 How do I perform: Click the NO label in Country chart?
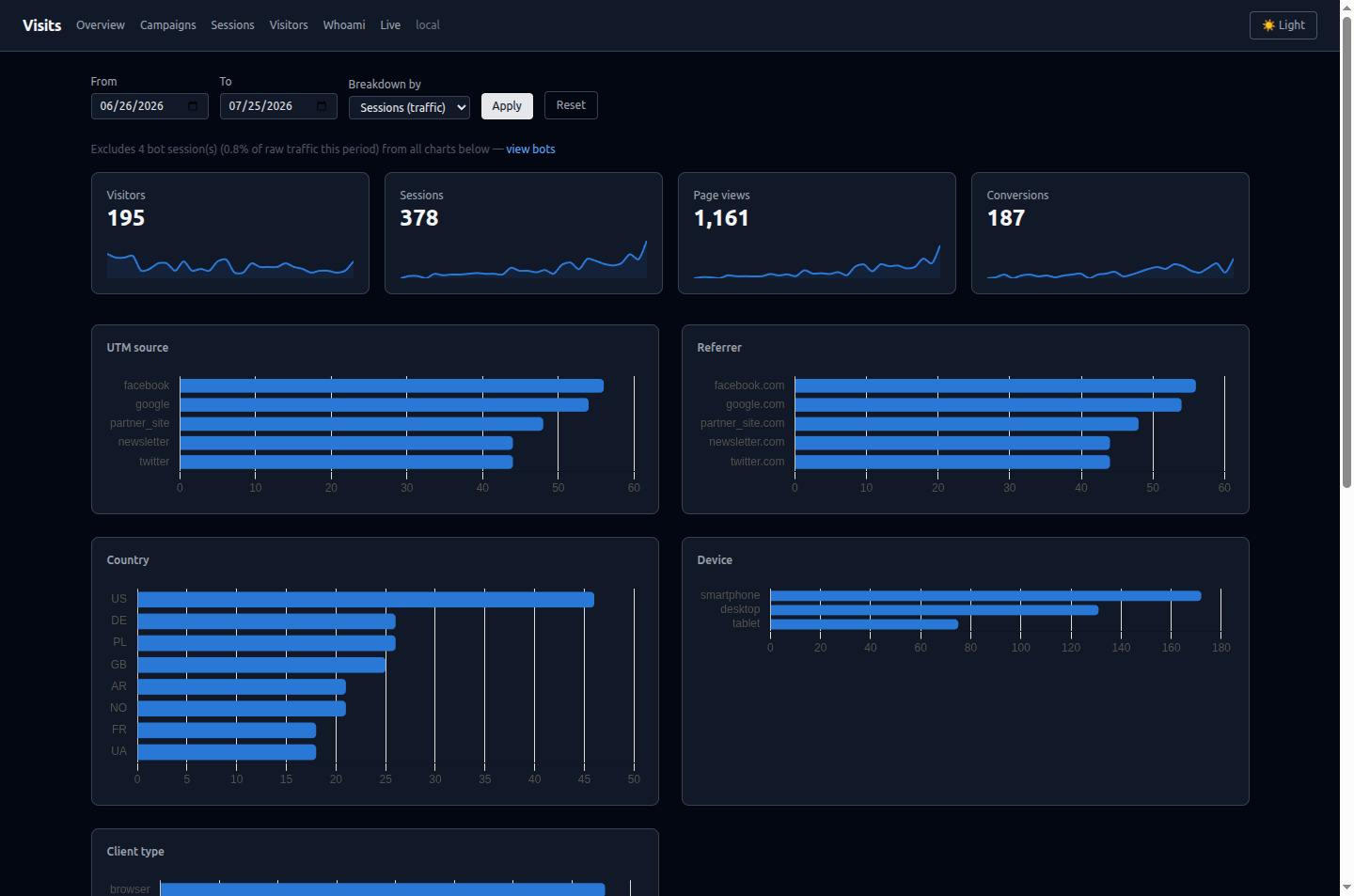tap(118, 709)
